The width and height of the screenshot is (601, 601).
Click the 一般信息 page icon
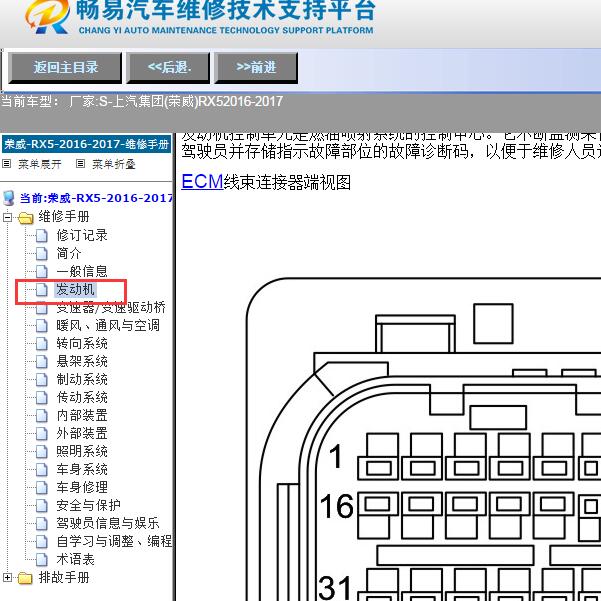tap(42, 272)
